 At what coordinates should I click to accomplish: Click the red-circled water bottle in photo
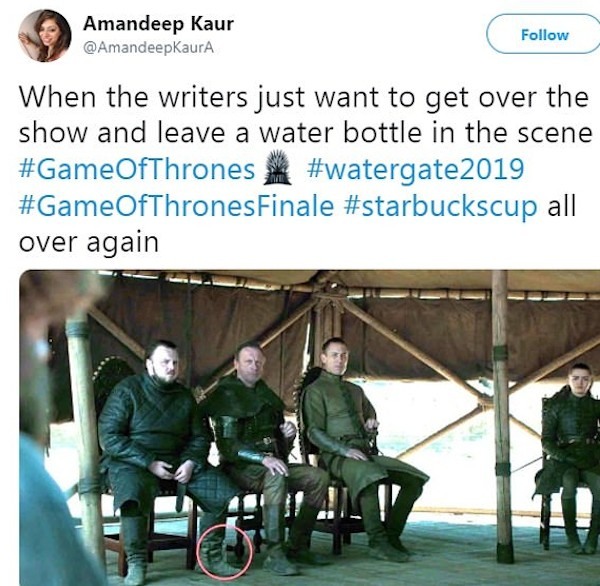(225, 551)
